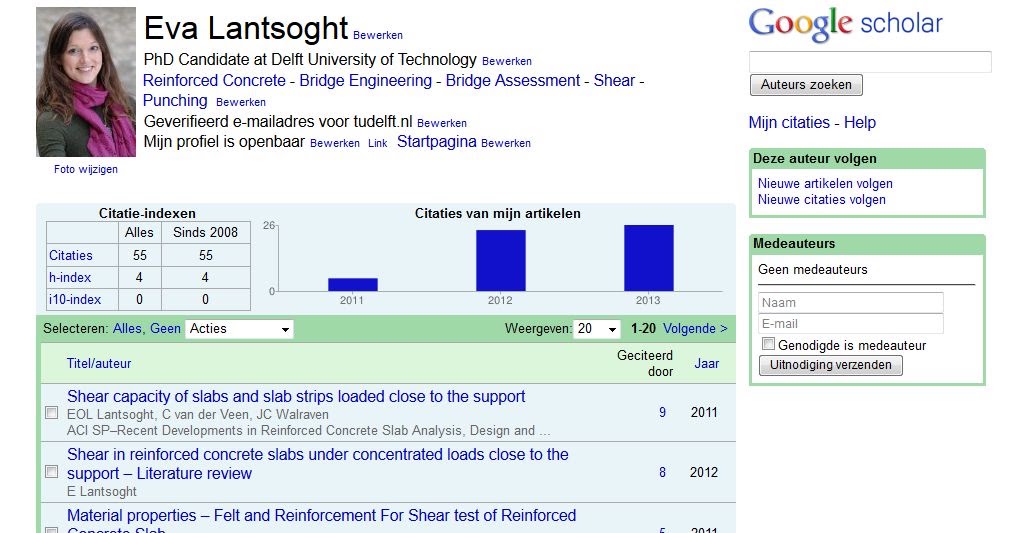Select Geen articles
Image resolution: width=1015 pixels, height=533 pixels.
165,328
